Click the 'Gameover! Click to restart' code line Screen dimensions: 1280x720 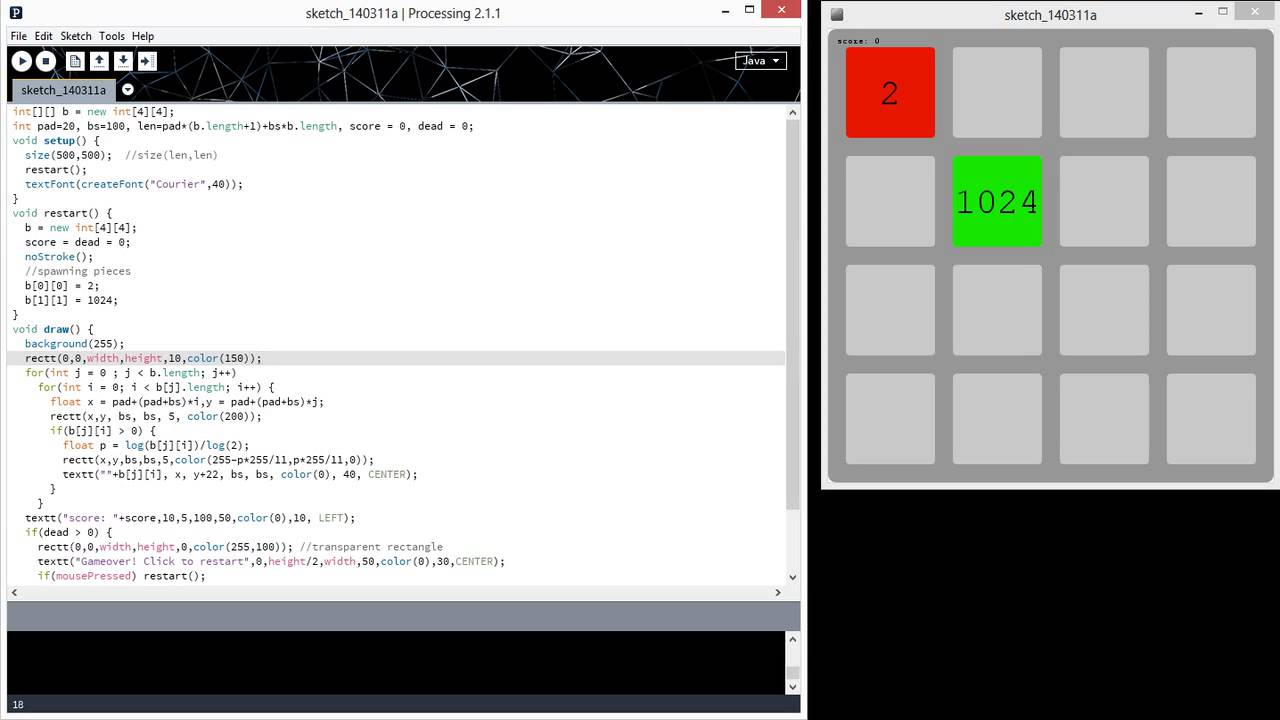tap(271, 561)
